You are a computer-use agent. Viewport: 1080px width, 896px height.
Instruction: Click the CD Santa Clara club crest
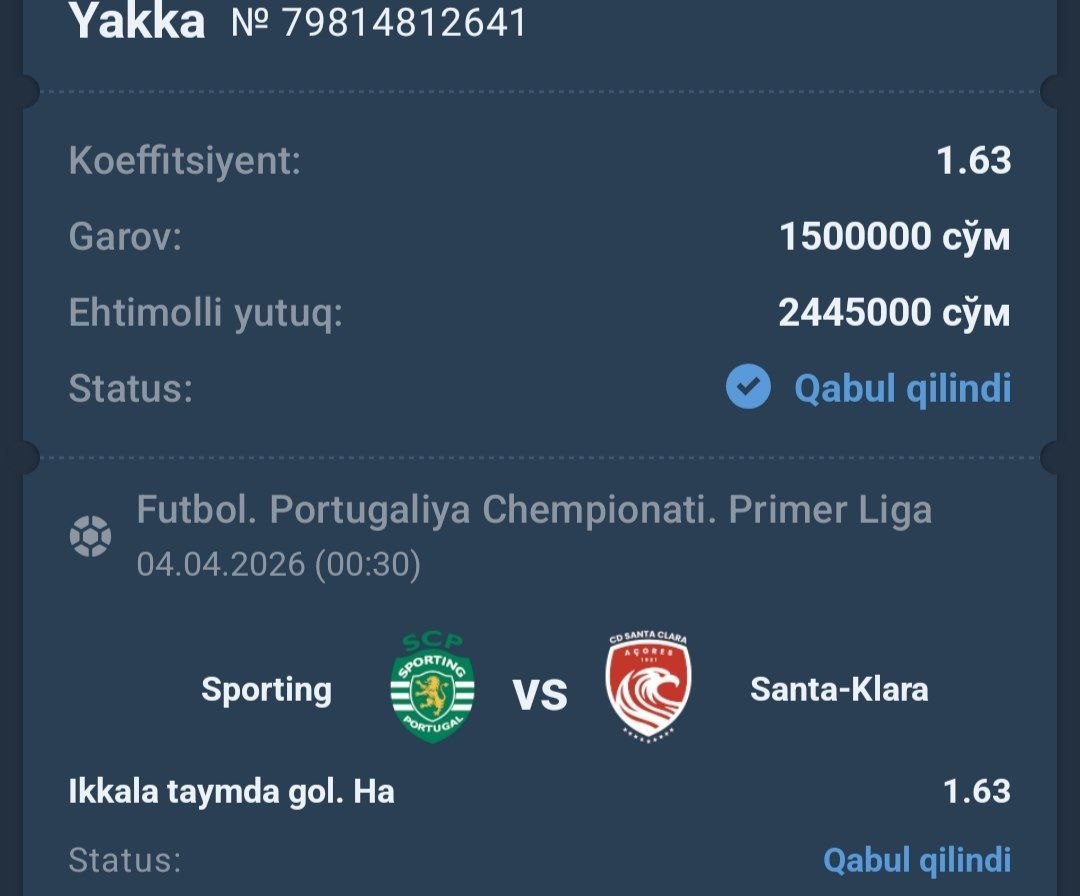coord(648,686)
